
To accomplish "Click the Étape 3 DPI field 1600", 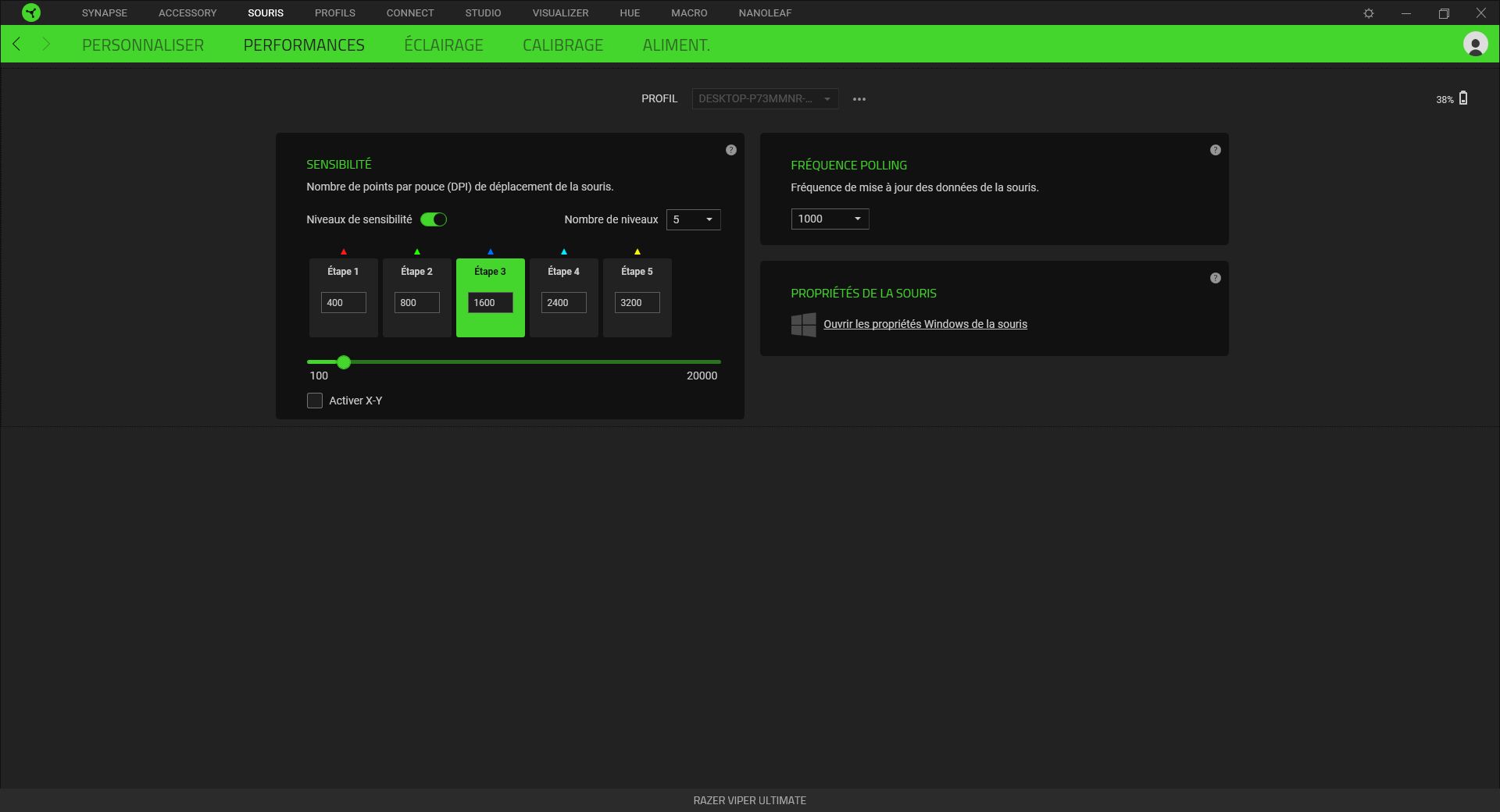I will pos(491,303).
